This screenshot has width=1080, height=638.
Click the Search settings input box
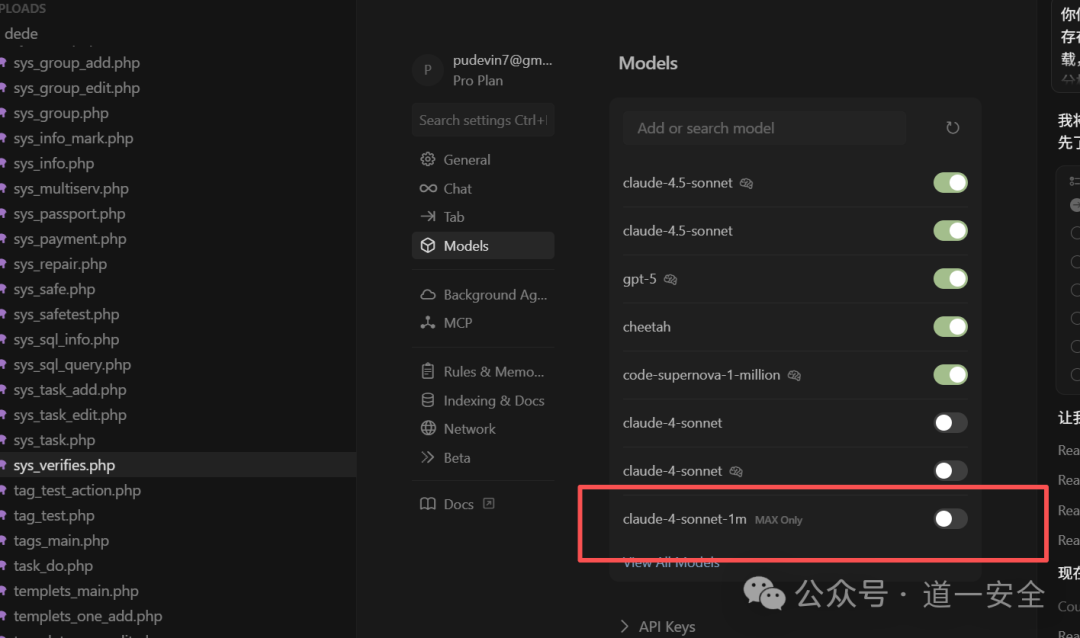tap(483, 120)
